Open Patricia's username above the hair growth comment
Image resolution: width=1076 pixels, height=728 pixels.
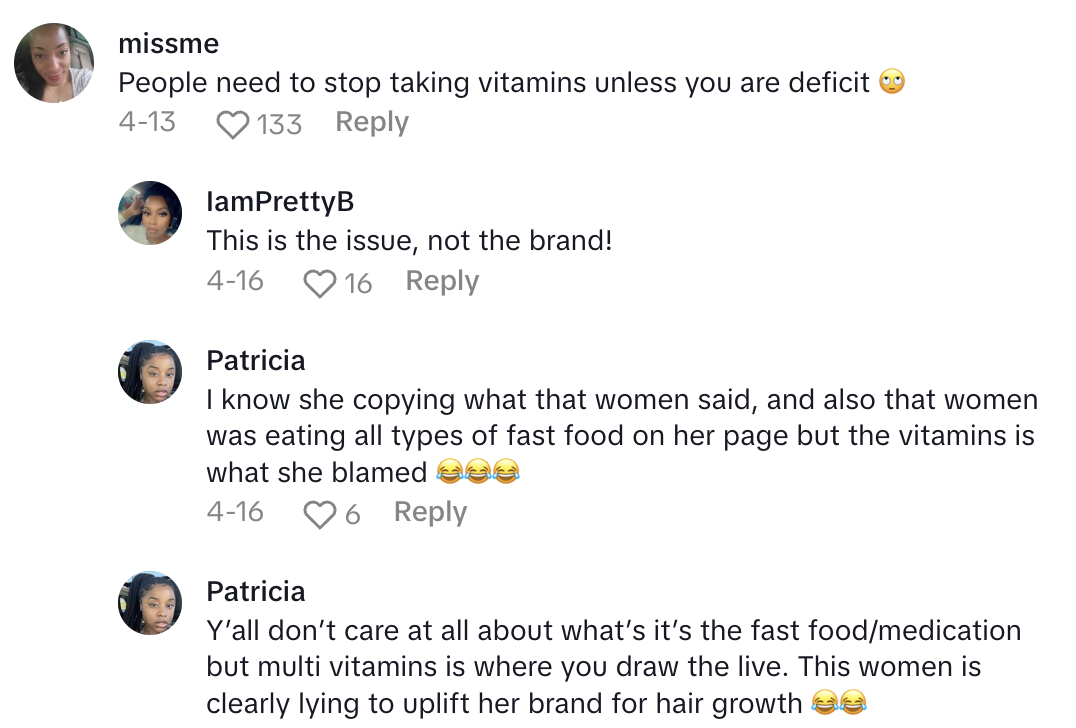[256, 591]
